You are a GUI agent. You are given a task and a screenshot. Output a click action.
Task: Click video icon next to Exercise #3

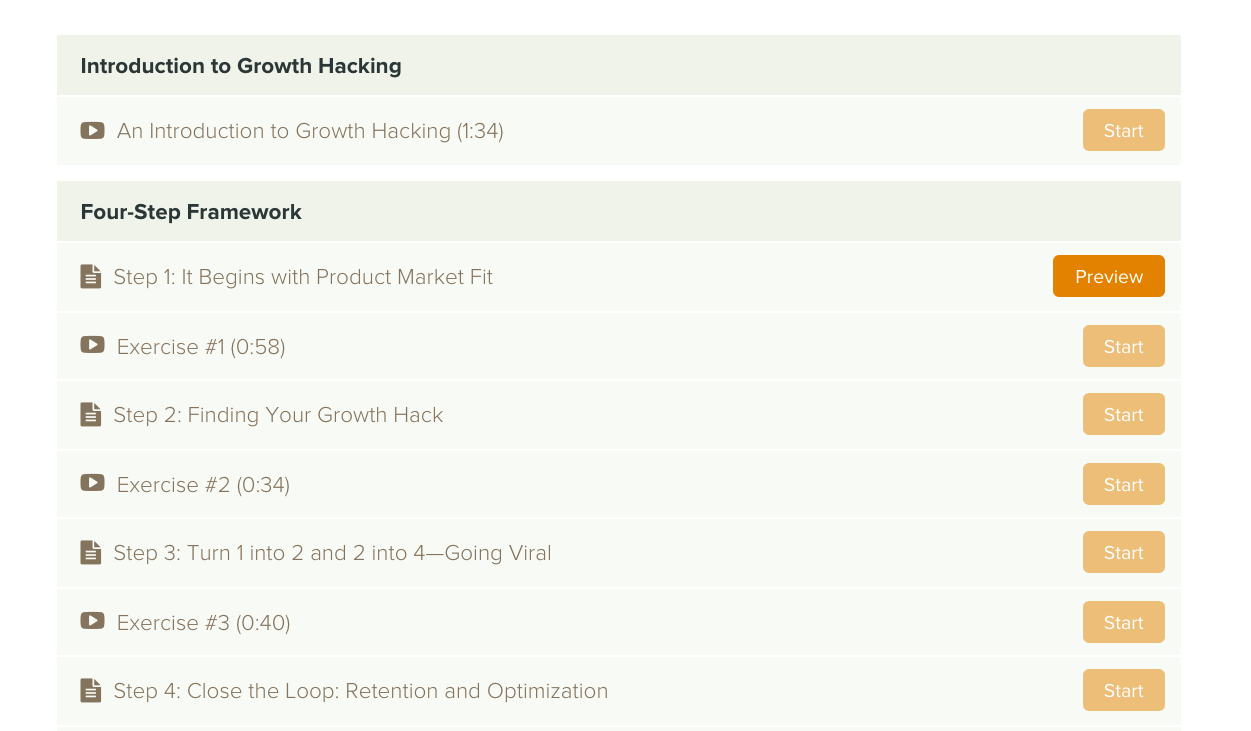(92, 622)
